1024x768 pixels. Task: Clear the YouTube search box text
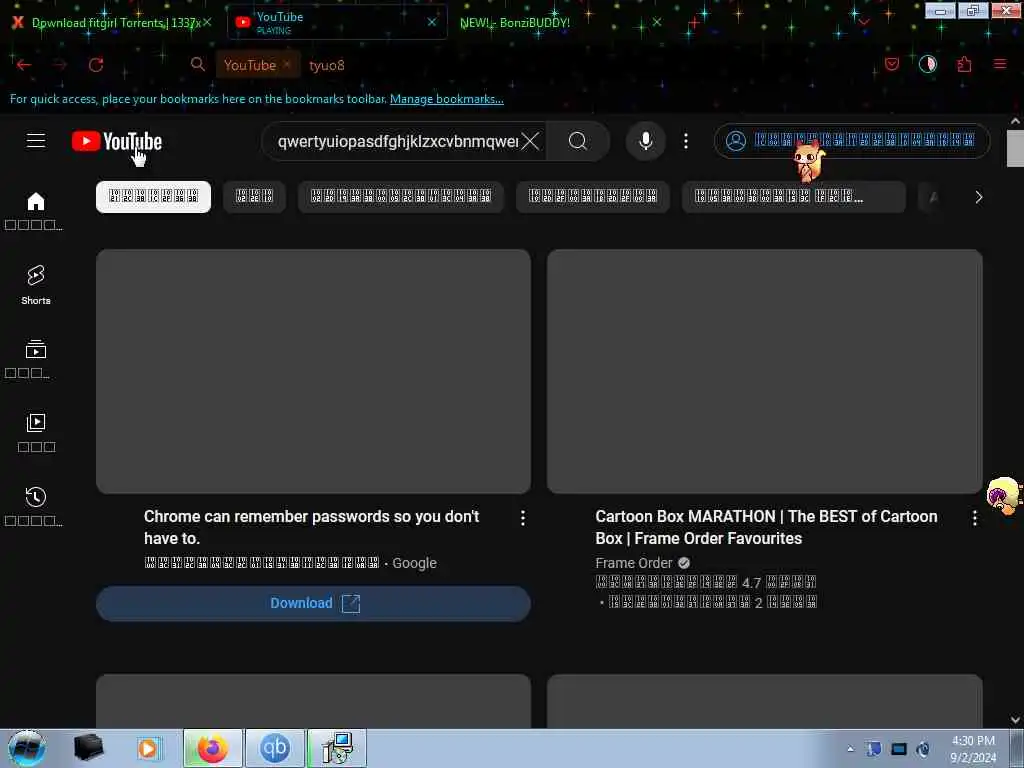tap(530, 141)
